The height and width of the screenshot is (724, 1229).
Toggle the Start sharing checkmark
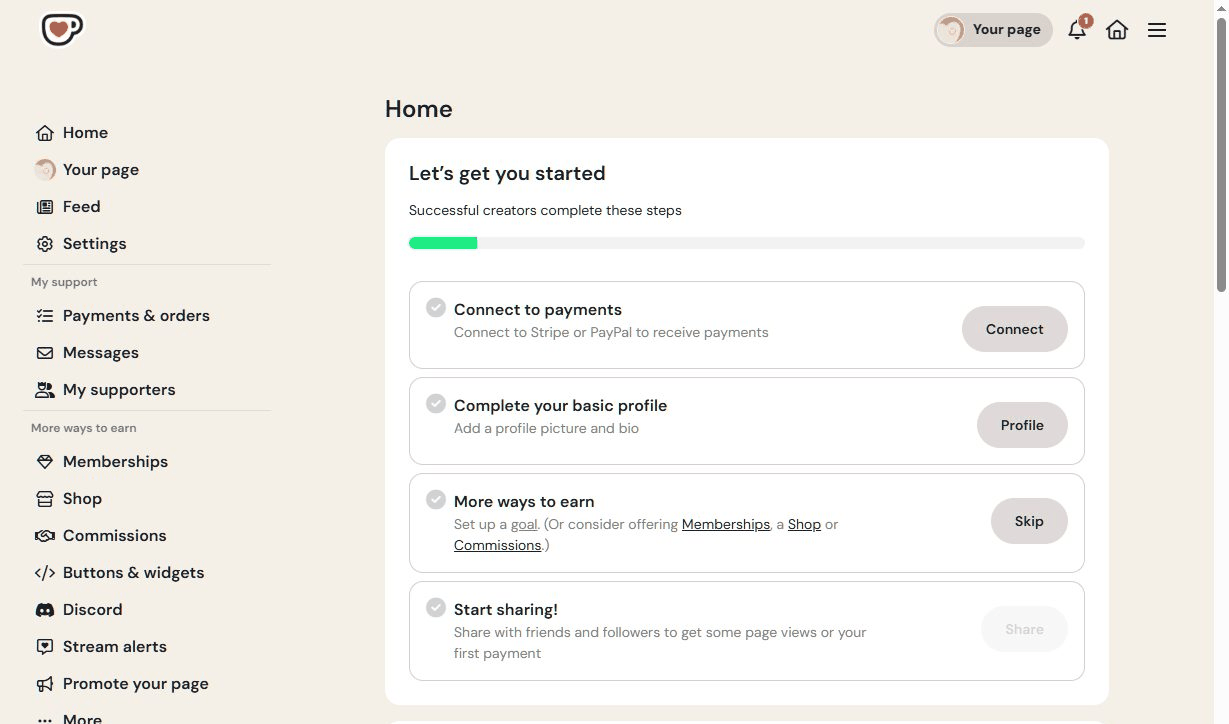tap(436, 607)
